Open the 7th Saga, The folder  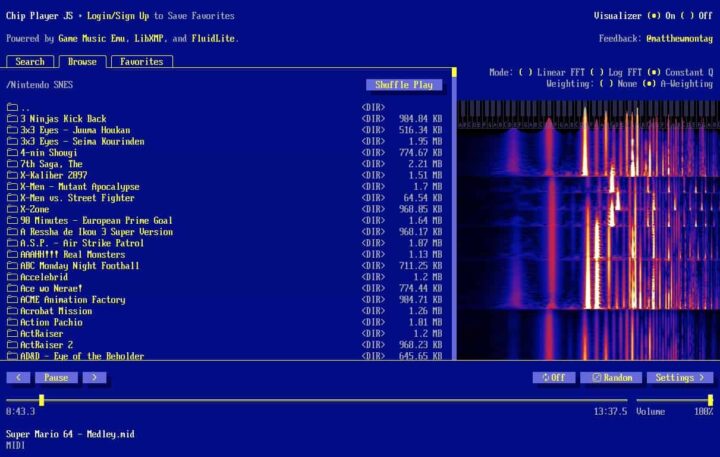click(51, 164)
